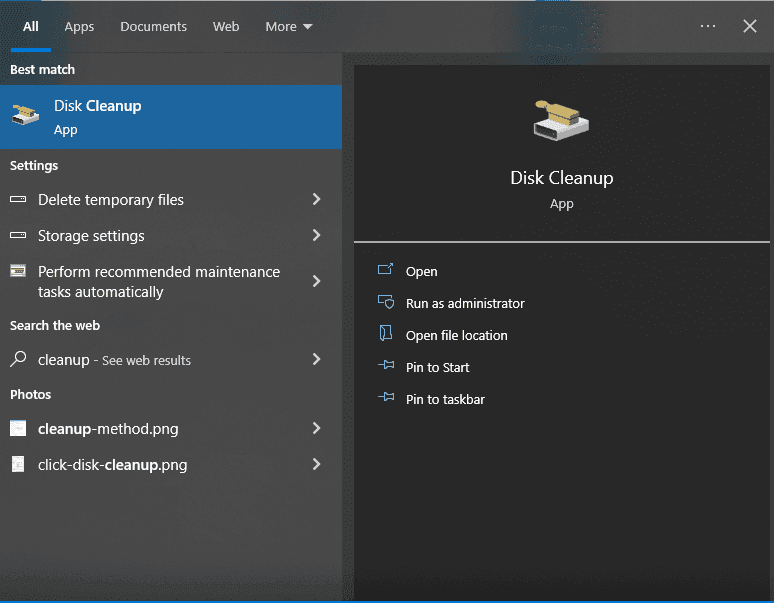Click the large Disk Cleanup preview icon
Image resolution: width=774 pixels, height=603 pixels.
[x=561, y=120]
